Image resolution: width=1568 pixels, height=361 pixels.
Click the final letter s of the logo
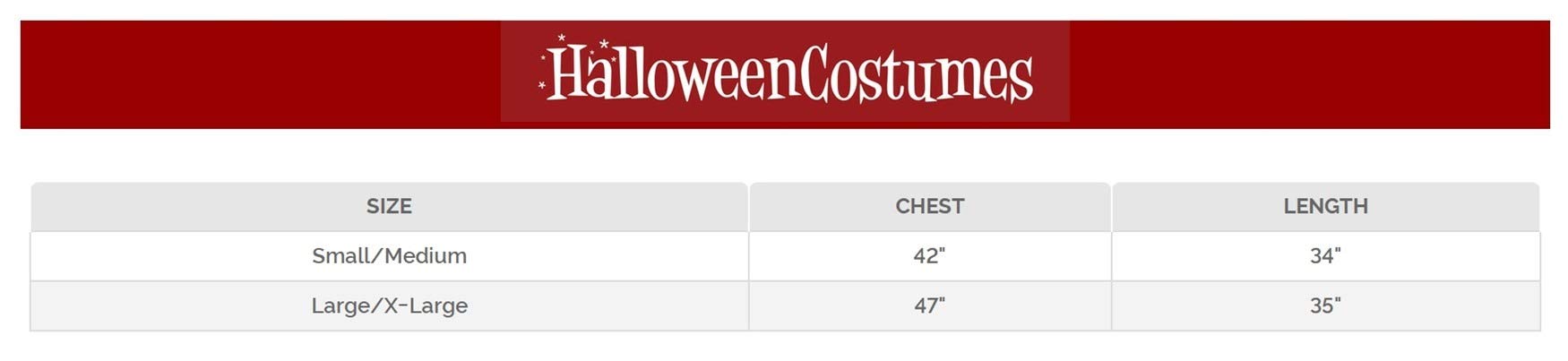point(1021,81)
